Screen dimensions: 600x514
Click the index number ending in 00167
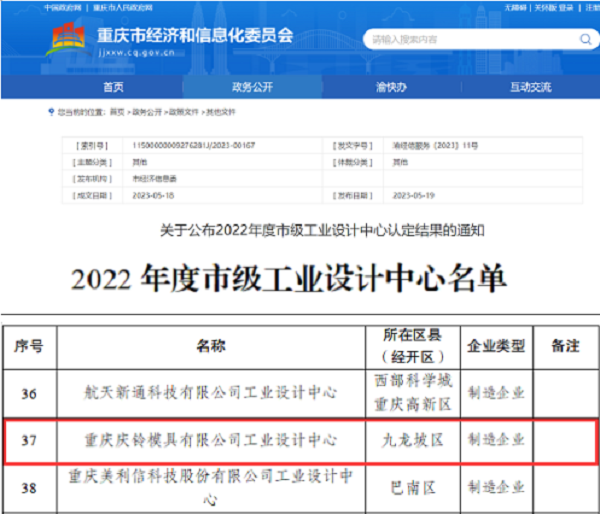click(x=194, y=145)
